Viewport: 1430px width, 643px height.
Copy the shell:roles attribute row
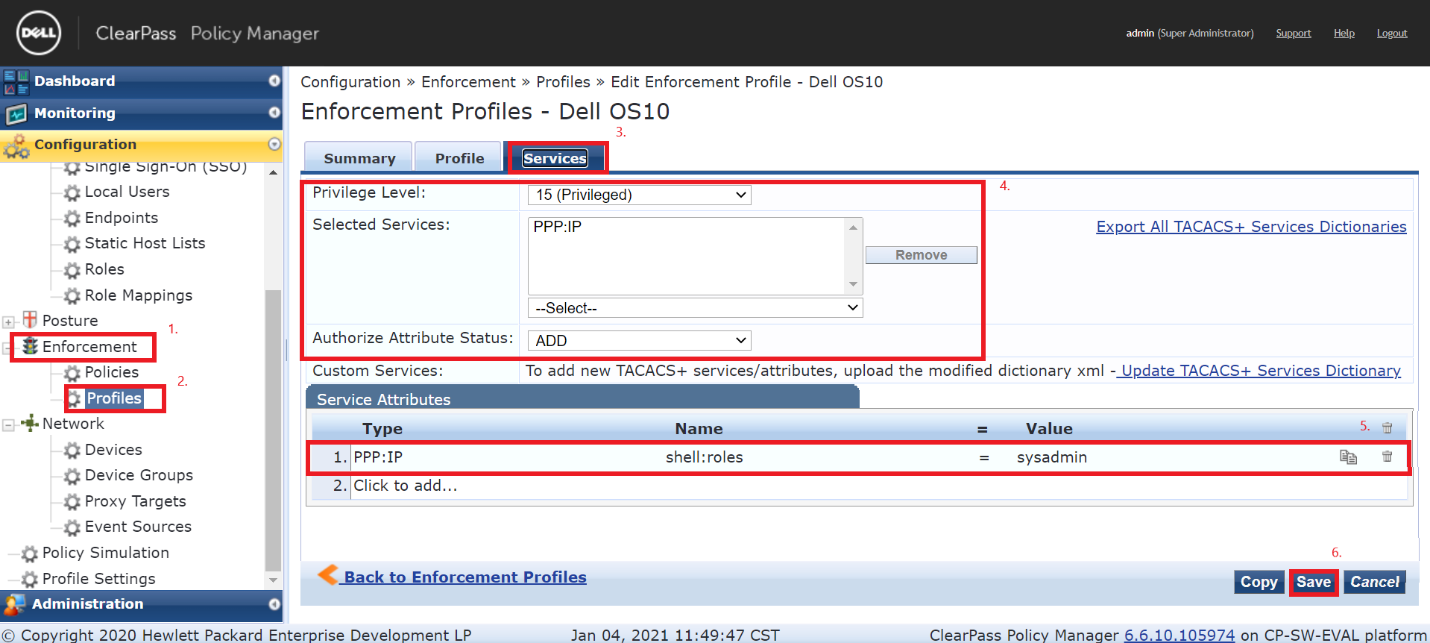[x=1349, y=457]
